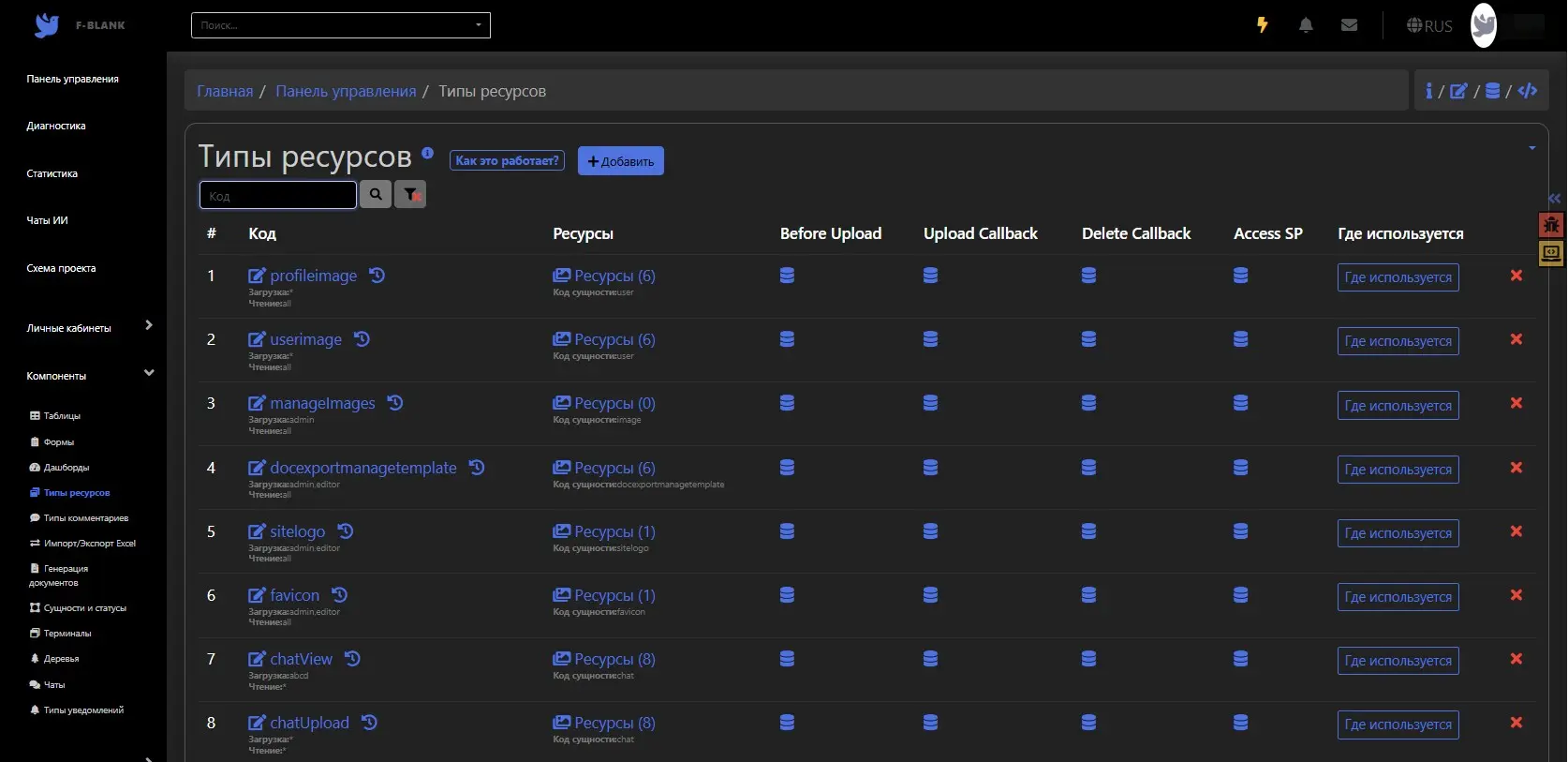Go to Диагностика menu item
1568x762 pixels.
56,126
